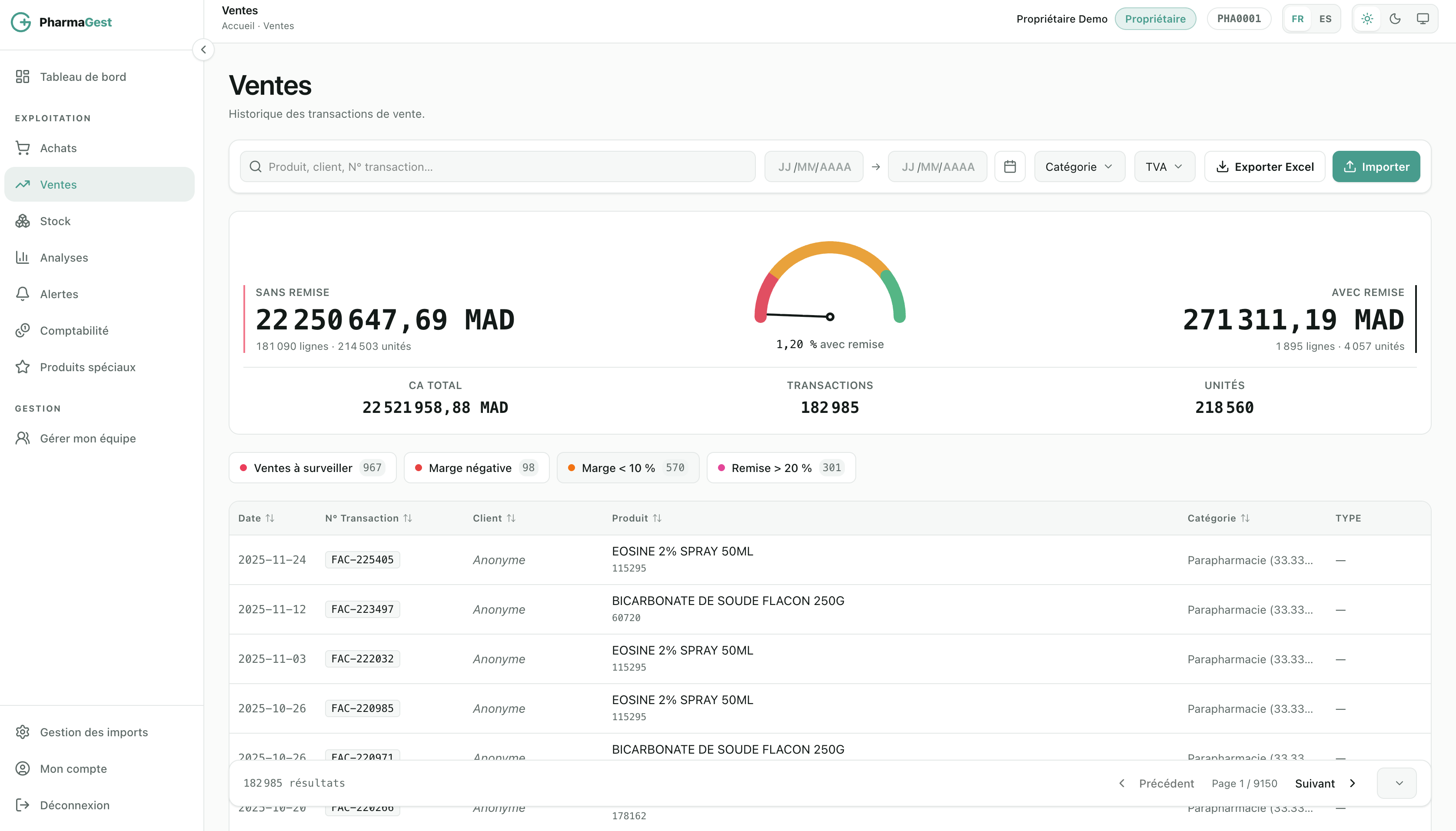The width and height of the screenshot is (1456, 831).
Task: Click the search magnifier icon
Action: [x=256, y=166]
